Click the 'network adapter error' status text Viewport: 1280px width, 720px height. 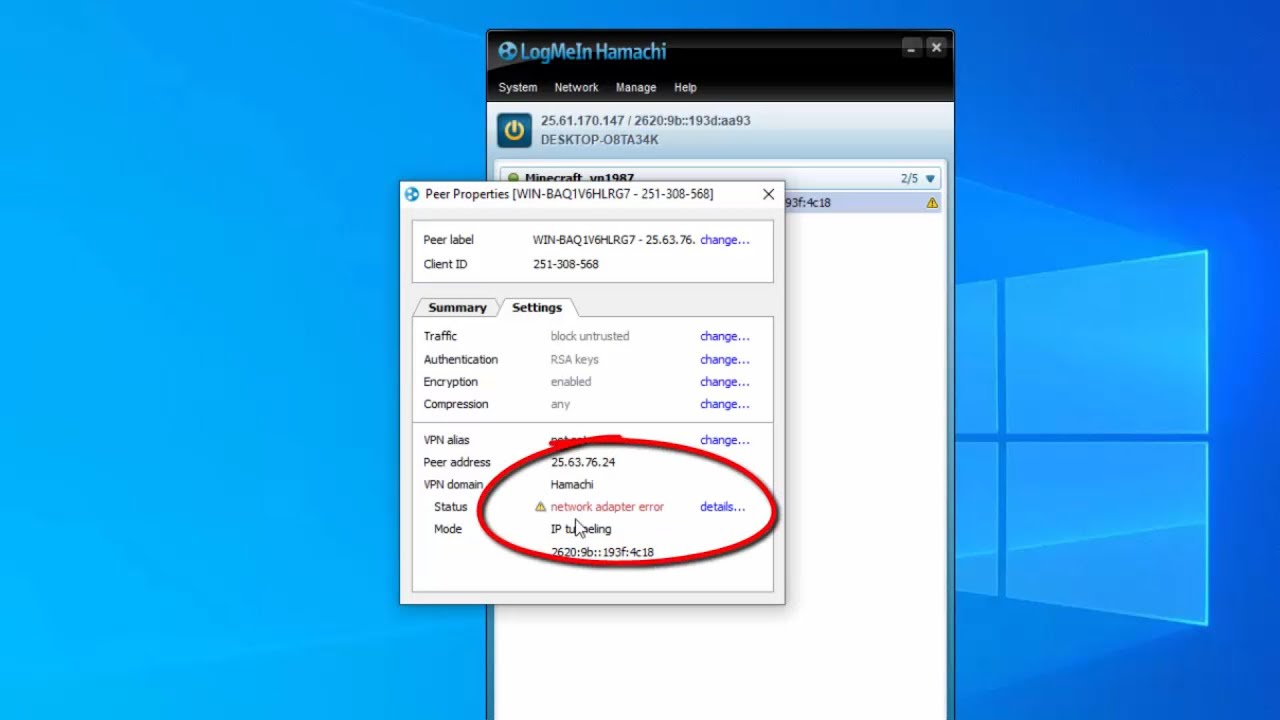pyautogui.click(x=607, y=507)
